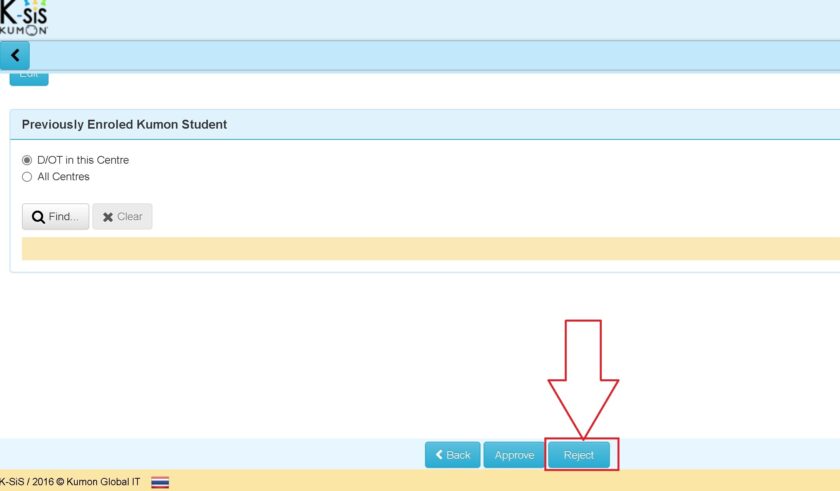Click the "All Centres" label text
Screen dimensions: 840x491
click(x=63, y=177)
